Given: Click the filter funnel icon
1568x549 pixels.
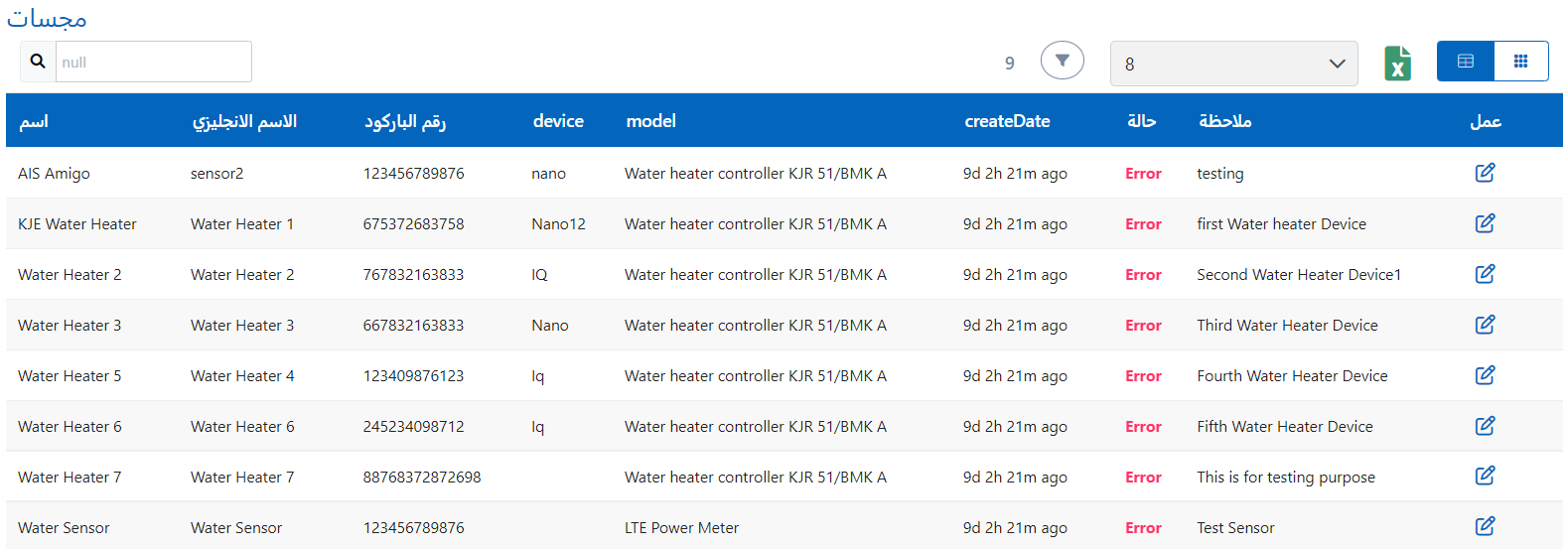Looking at the screenshot, I should click(x=1062, y=61).
